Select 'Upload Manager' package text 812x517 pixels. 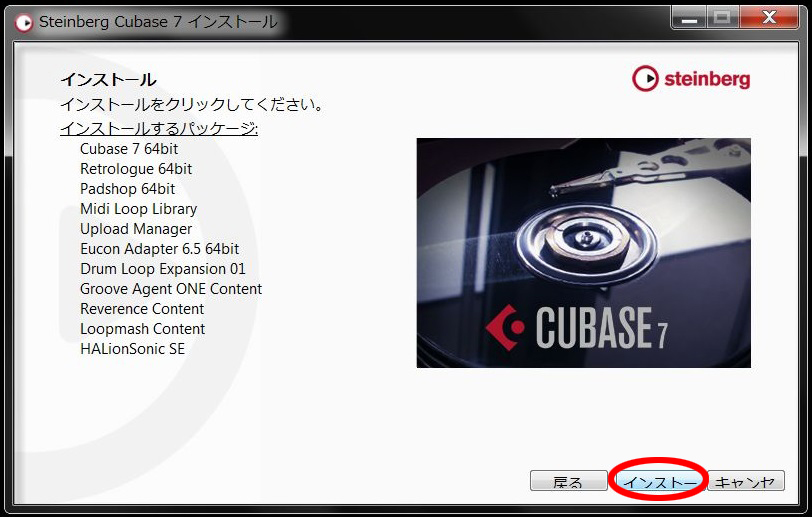pos(136,229)
